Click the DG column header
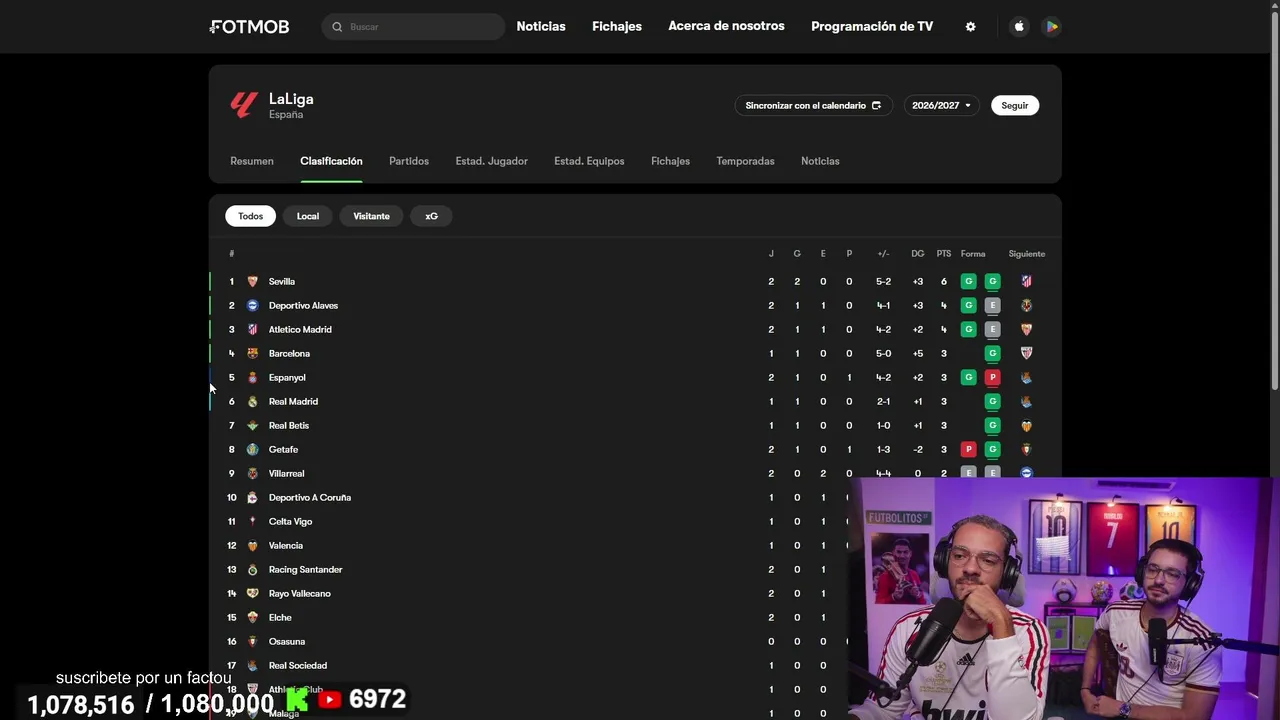 click(x=918, y=254)
